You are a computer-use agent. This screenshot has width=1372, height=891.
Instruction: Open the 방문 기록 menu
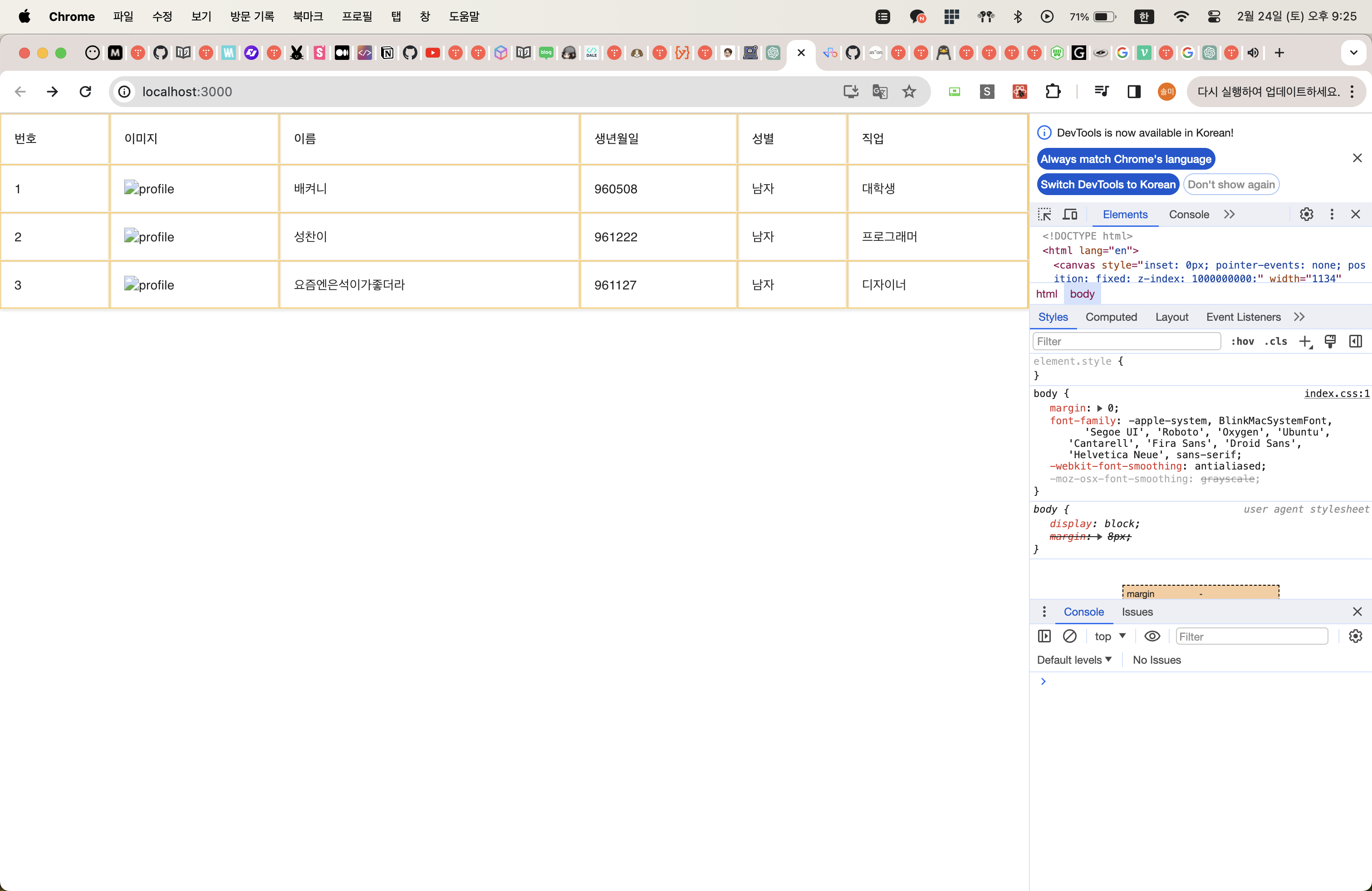pyautogui.click(x=252, y=17)
